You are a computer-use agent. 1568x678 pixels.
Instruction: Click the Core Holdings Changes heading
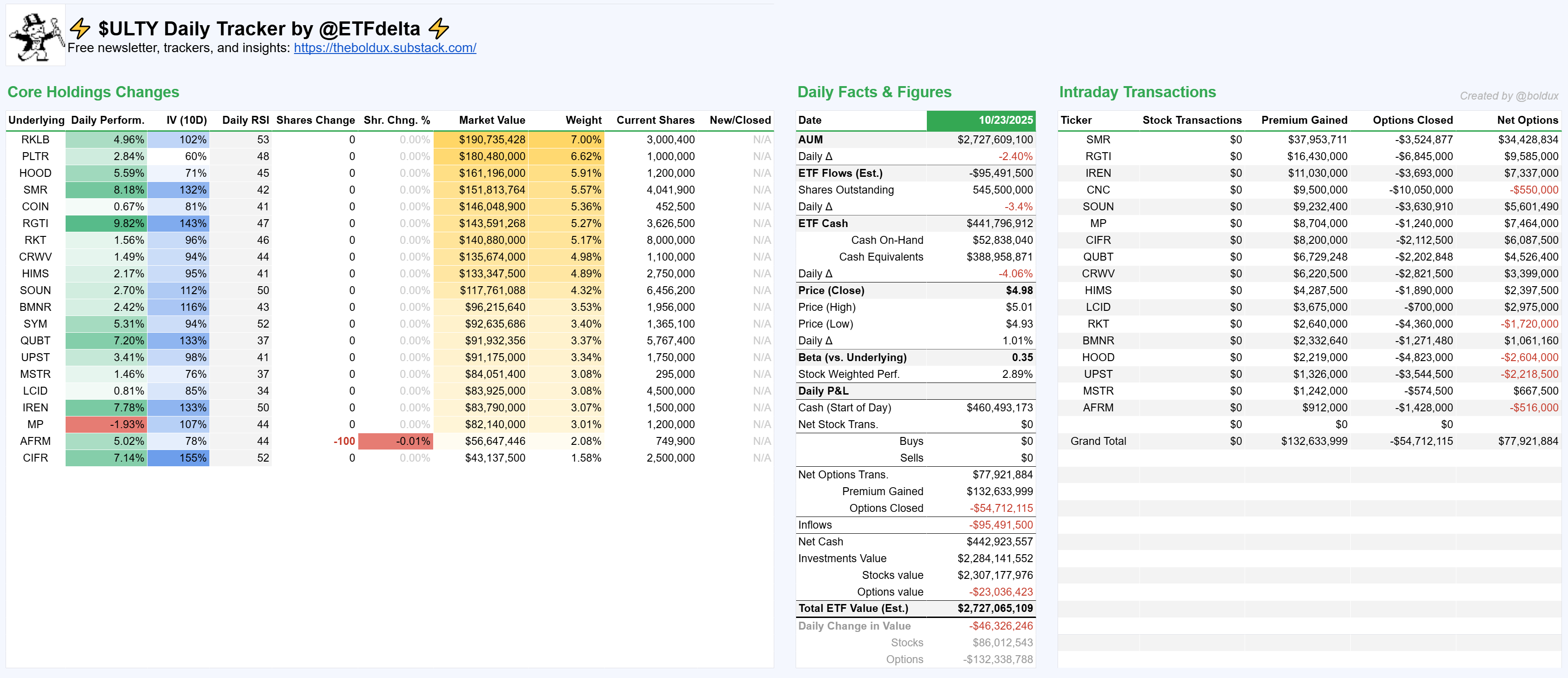point(93,92)
